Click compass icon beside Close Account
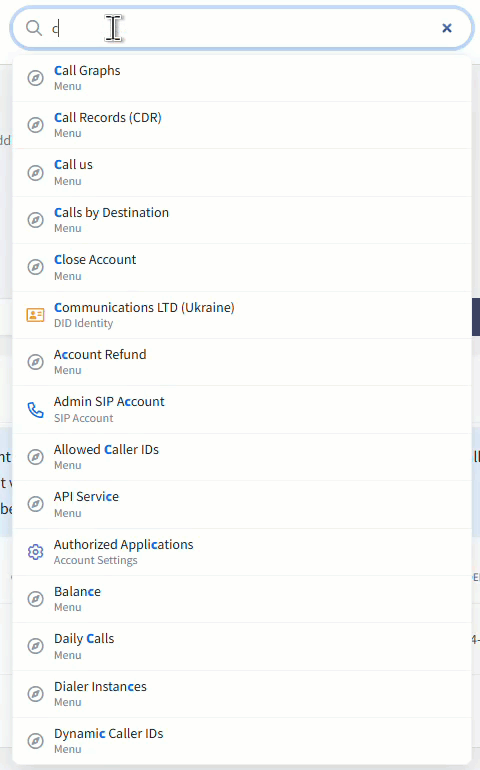Viewport: 480px width, 770px height. [35, 267]
